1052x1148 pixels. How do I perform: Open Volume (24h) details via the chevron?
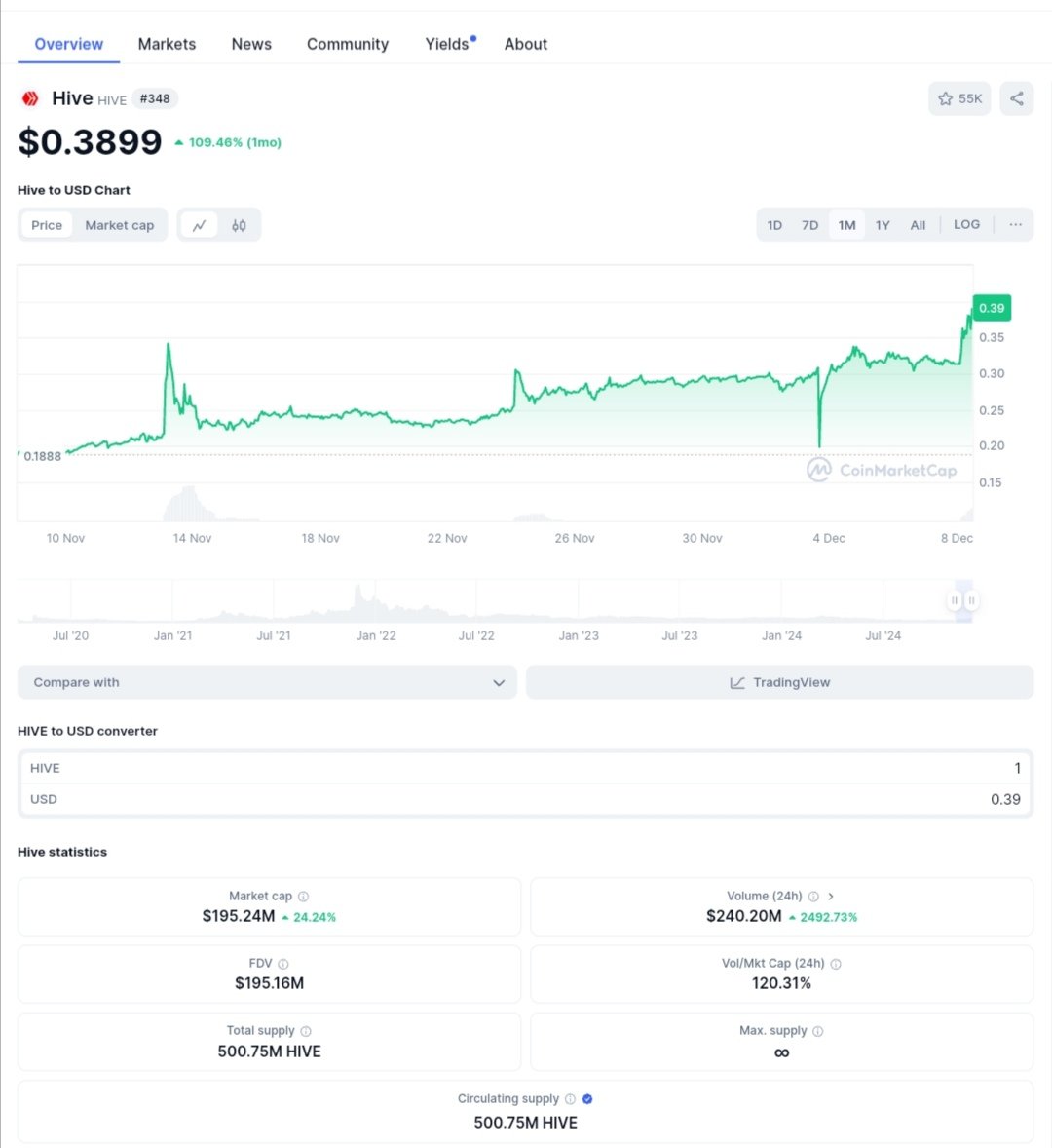831,896
